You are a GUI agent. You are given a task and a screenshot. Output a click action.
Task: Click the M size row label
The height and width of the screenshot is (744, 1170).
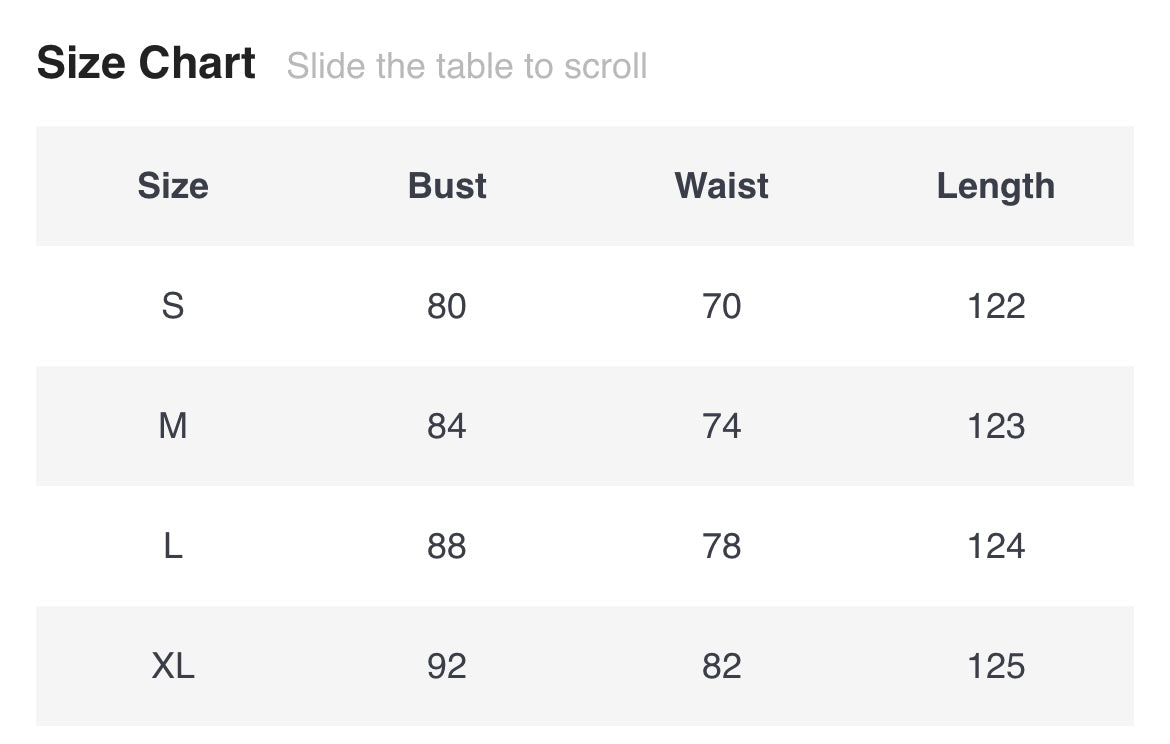click(173, 426)
